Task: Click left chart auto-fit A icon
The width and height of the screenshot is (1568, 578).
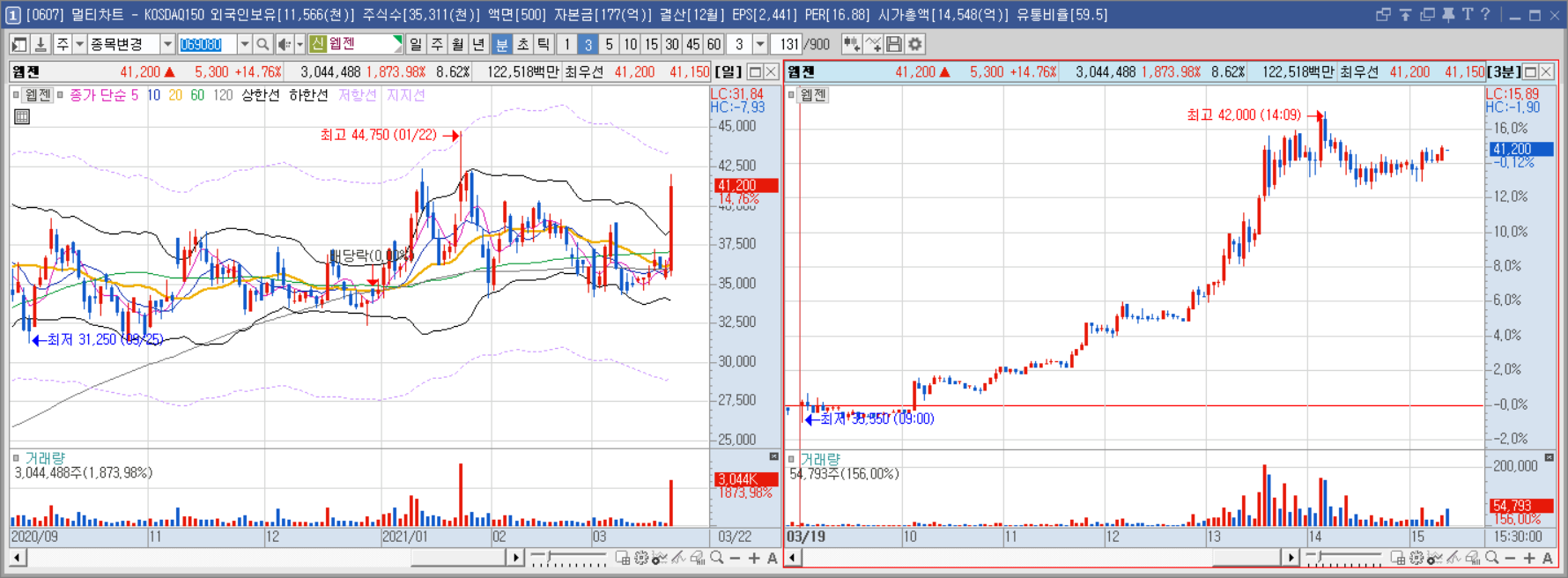Action: [x=773, y=558]
